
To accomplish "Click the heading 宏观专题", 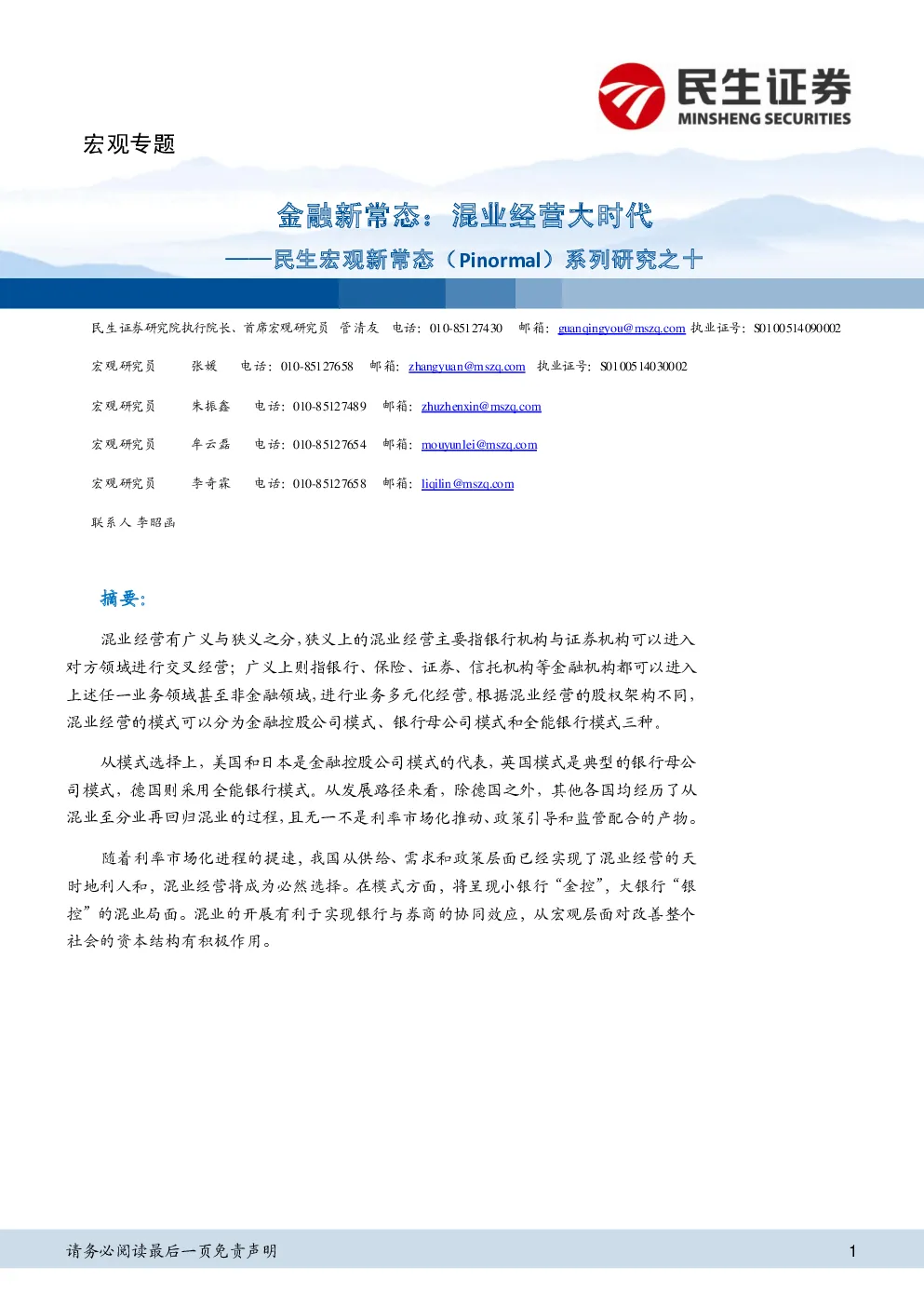I will coord(129,144).
